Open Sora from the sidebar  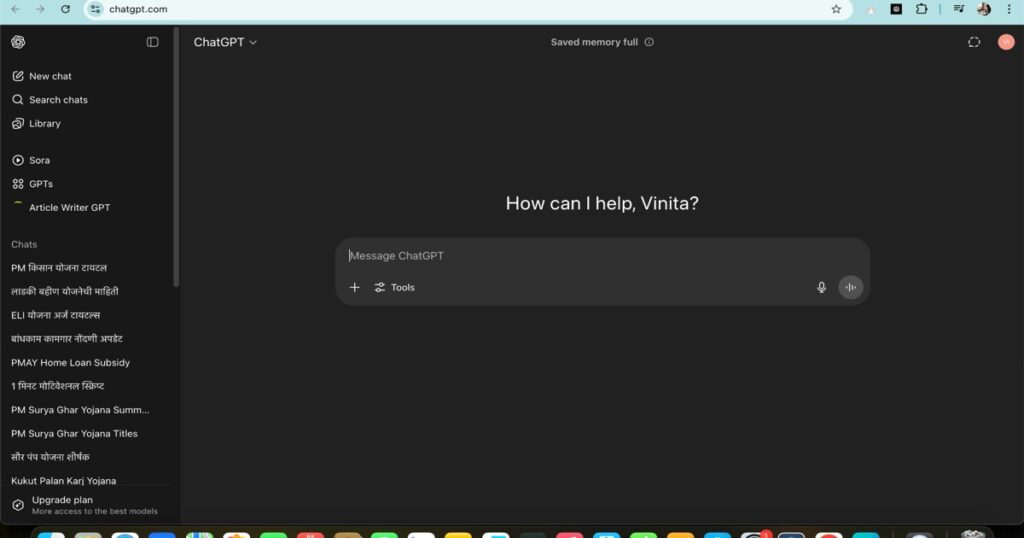(x=31, y=160)
